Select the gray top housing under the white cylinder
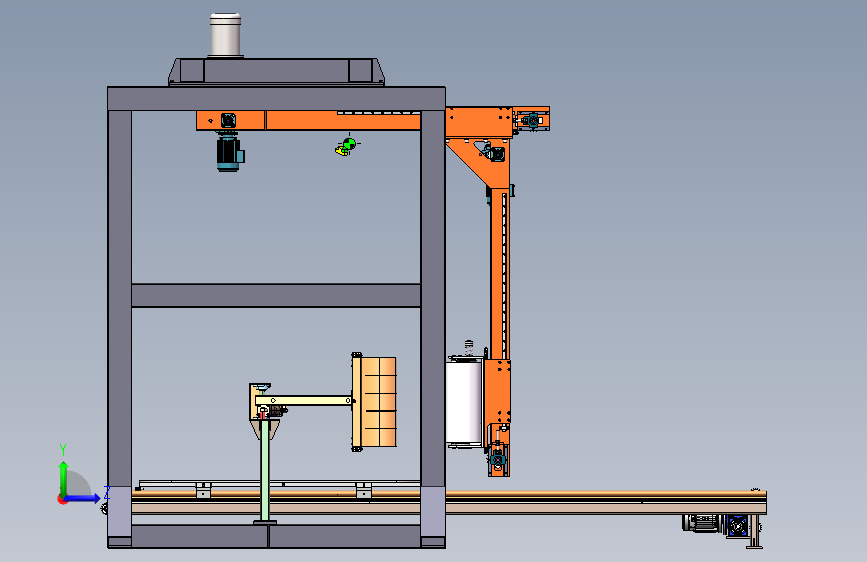The width and height of the screenshot is (867, 562). pyautogui.click(x=276, y=72)
